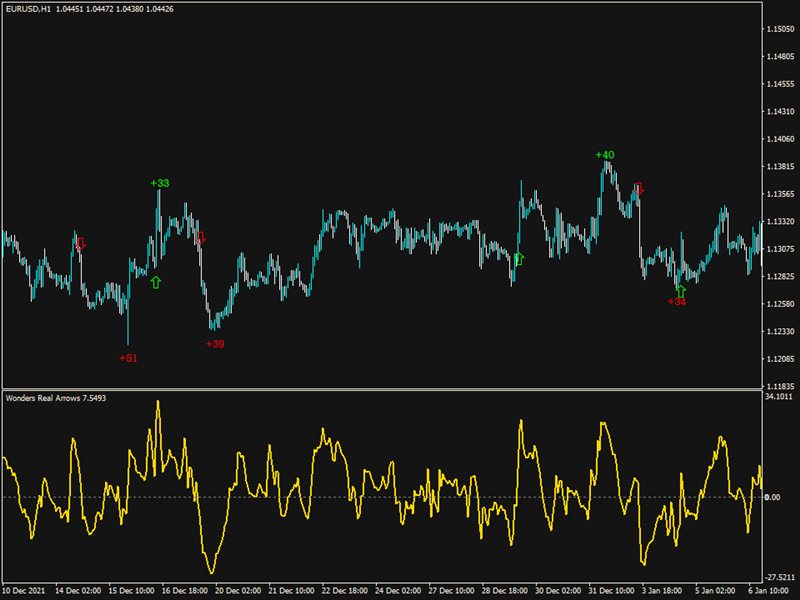Click the 0.00 indicator zero level label
This screenshot has height=600, width=800.
(772, 497)
